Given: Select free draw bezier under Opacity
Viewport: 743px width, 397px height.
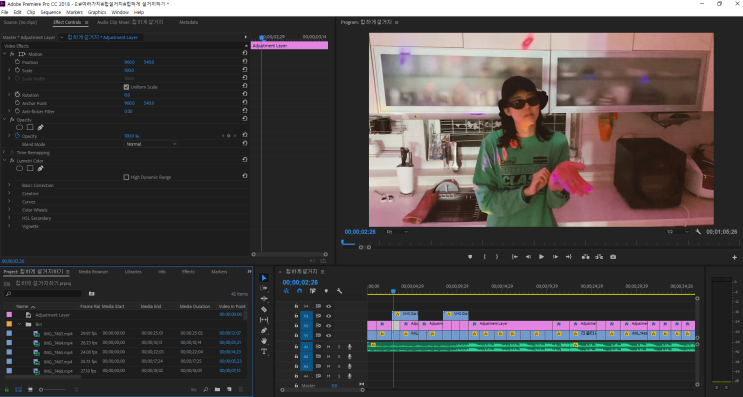Looking at the screenshot, I should (x=40, y=127).
